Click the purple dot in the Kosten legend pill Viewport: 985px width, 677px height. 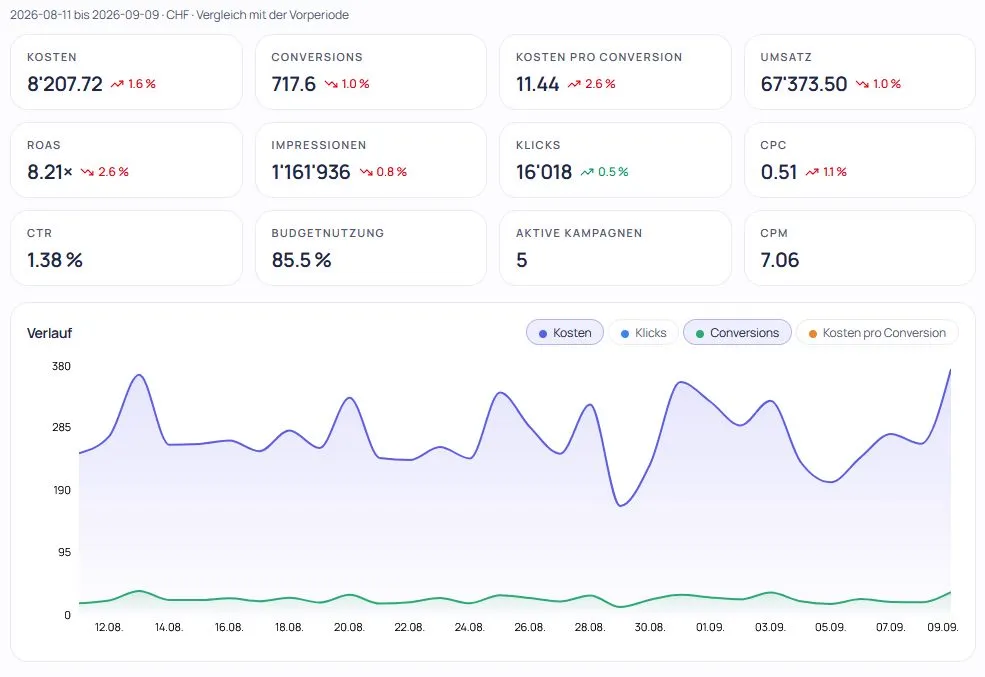pos(543,334)
